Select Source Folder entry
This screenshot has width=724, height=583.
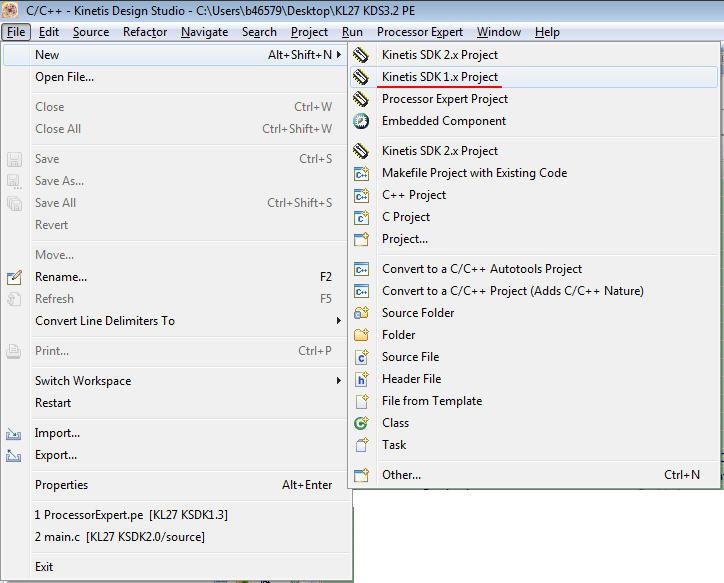[x=534, y=313]
